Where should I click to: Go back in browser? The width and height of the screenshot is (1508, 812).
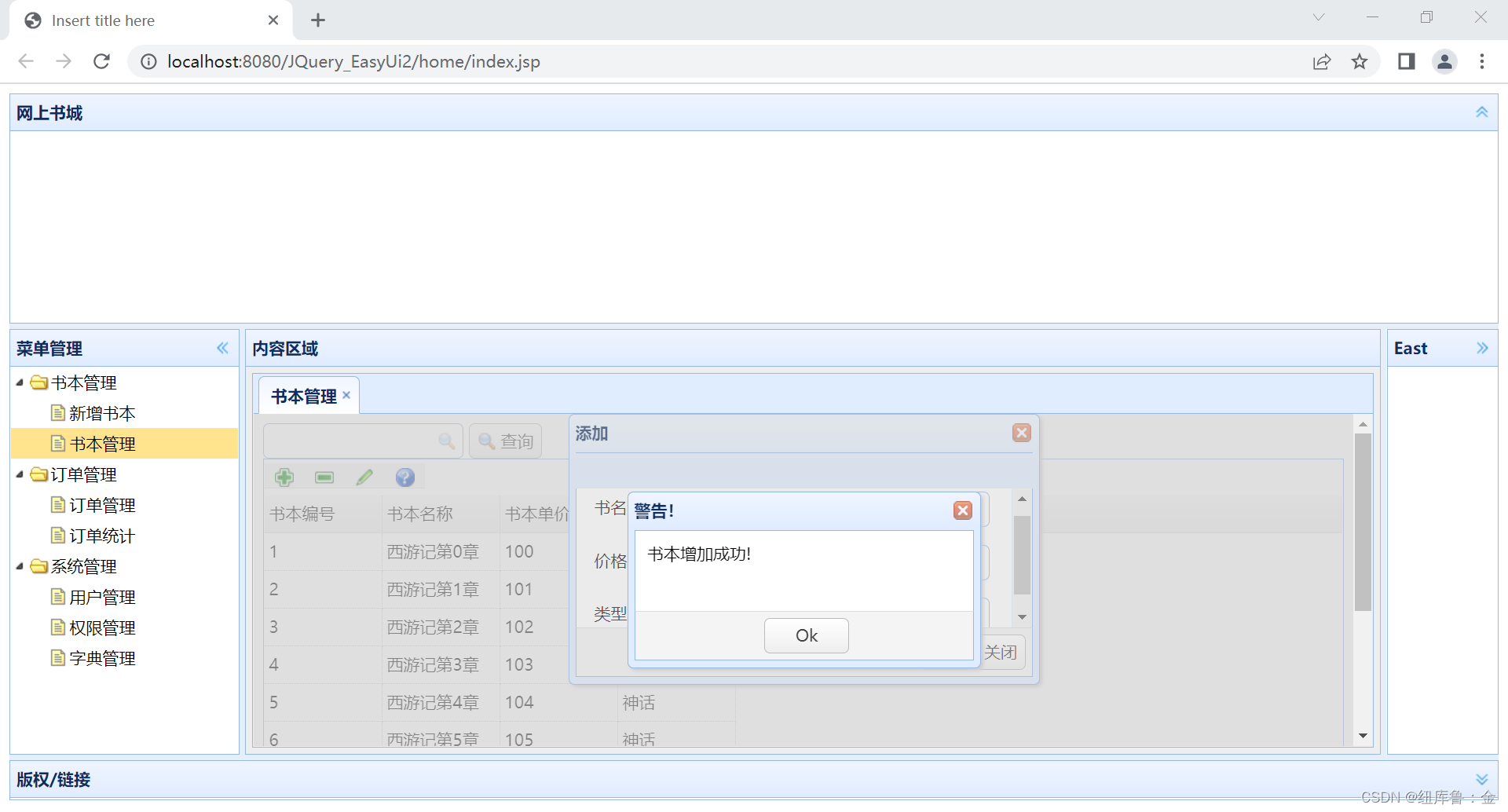(26, 61)
